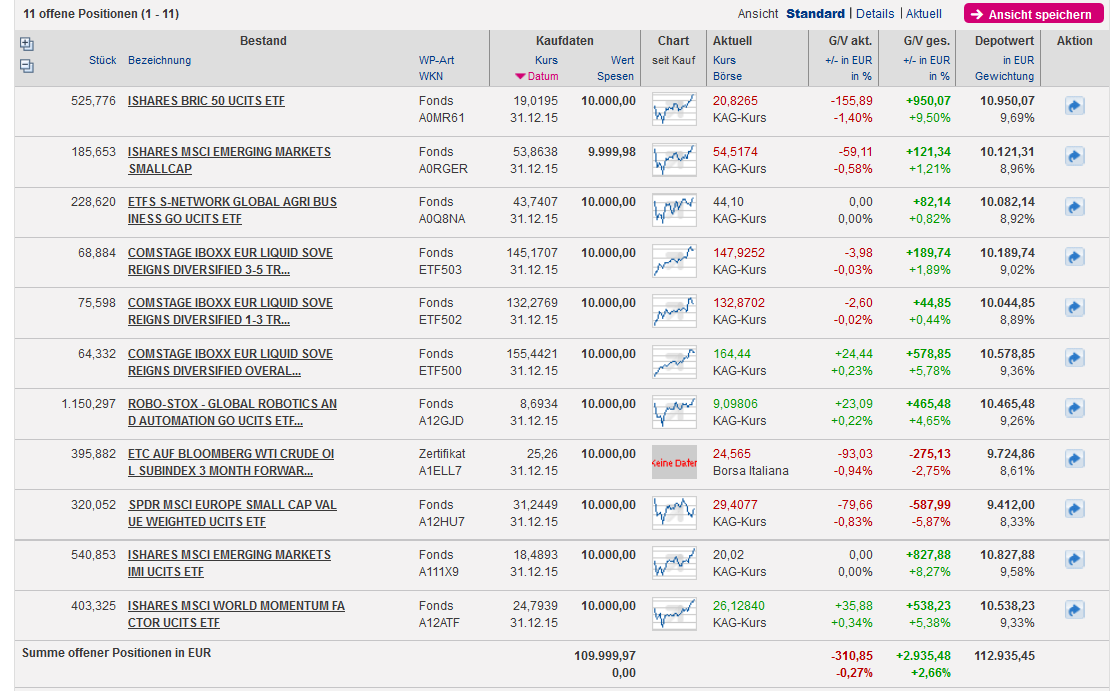
Task: Click action icon for ISHARES MSCI World Momentum
Action: (1075, 610)
